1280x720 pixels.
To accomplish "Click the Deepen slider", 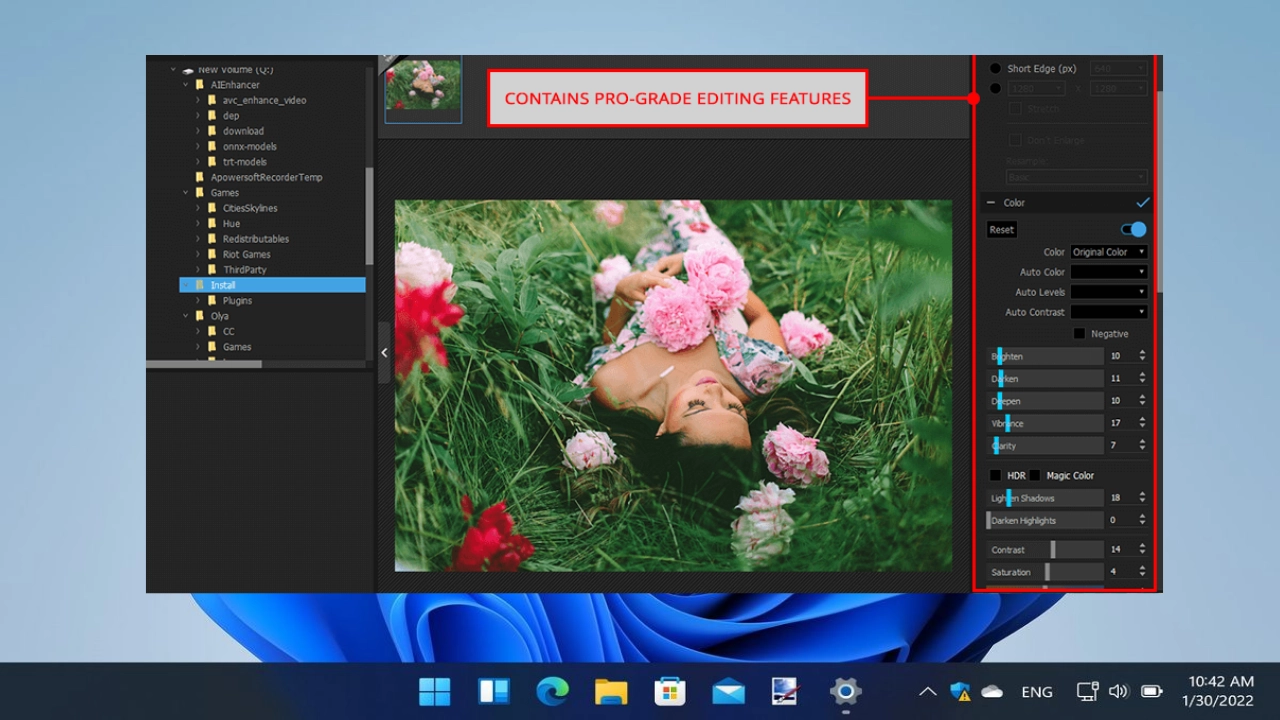I will pos(1045,401).
